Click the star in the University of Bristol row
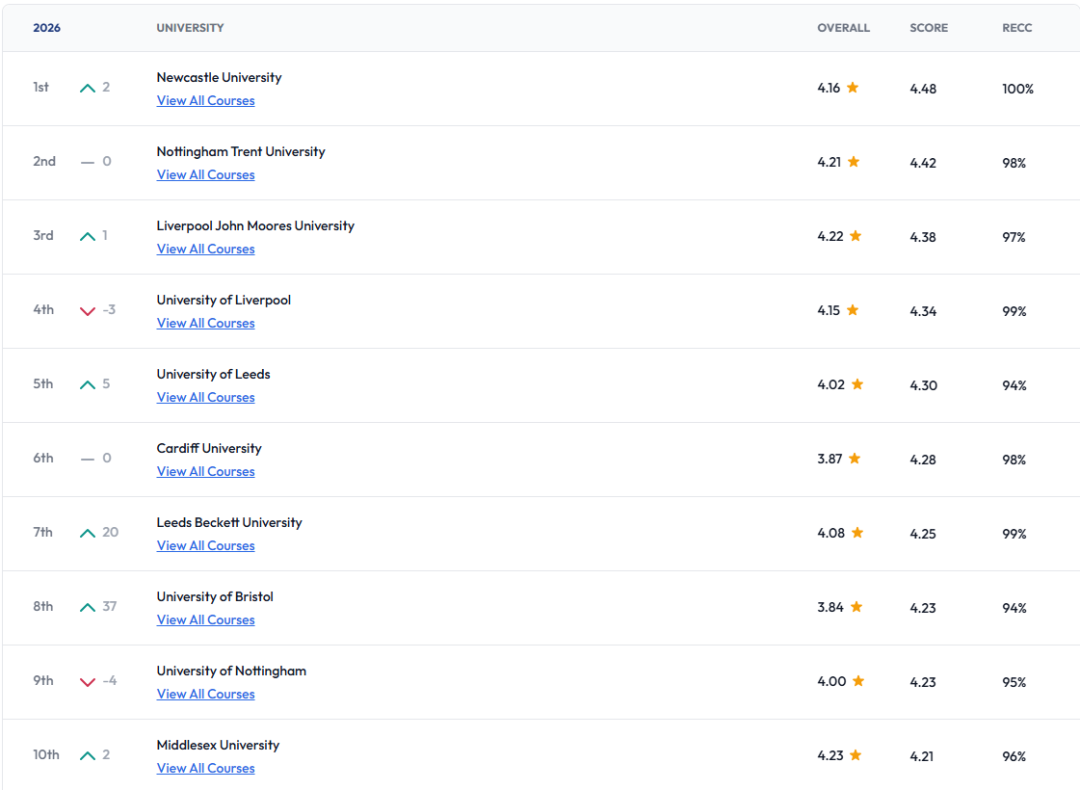The height and width of the screenshot is (790, 1080). [x=856, y=607]
